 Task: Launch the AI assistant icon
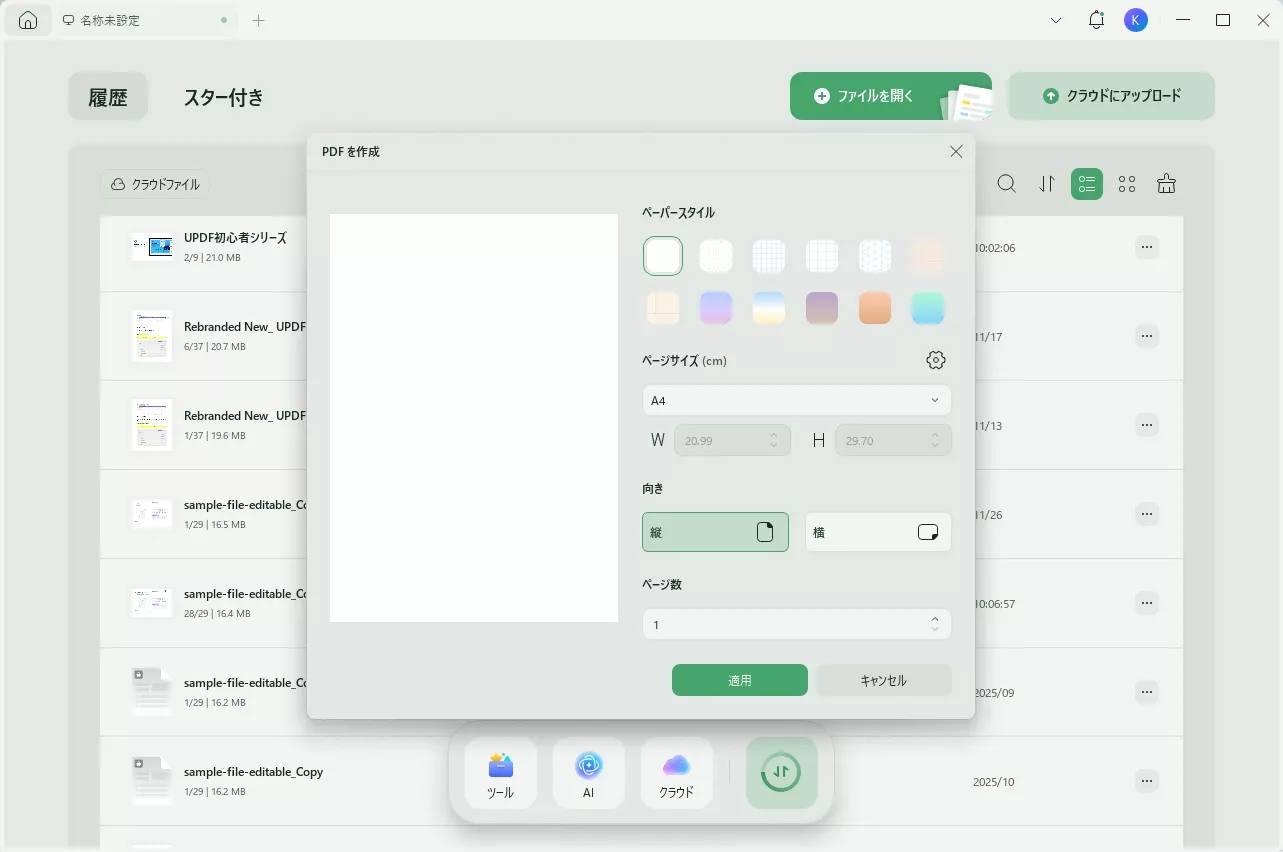coord(589,774)
